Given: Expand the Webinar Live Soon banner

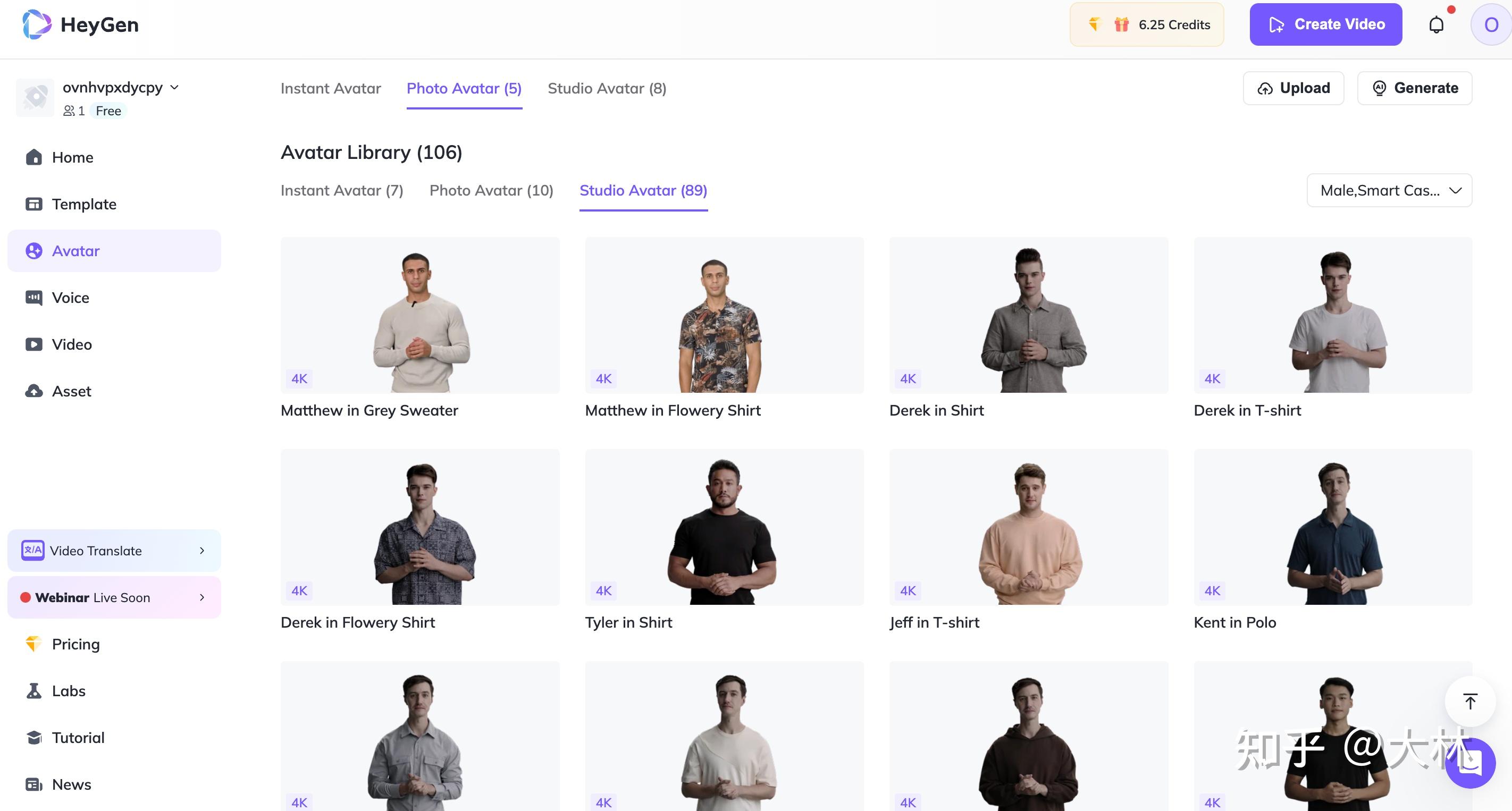Looking at the screenshot, I should click(x=202, y=597).
